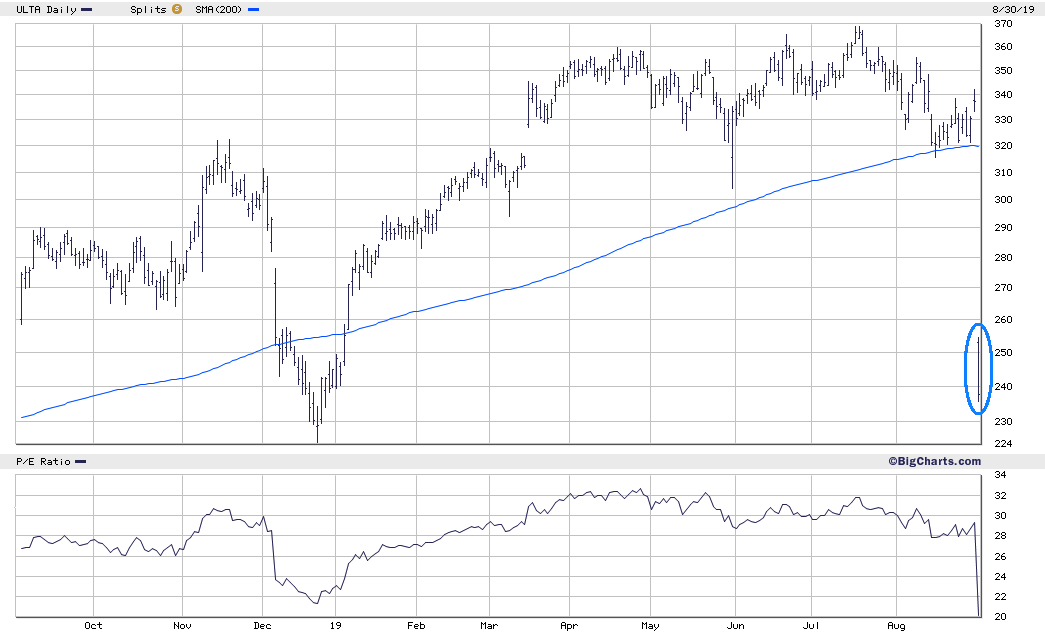Click the Apr label on time axis
Viewport: 1045px width, 635px height.
tap(569, 626)
